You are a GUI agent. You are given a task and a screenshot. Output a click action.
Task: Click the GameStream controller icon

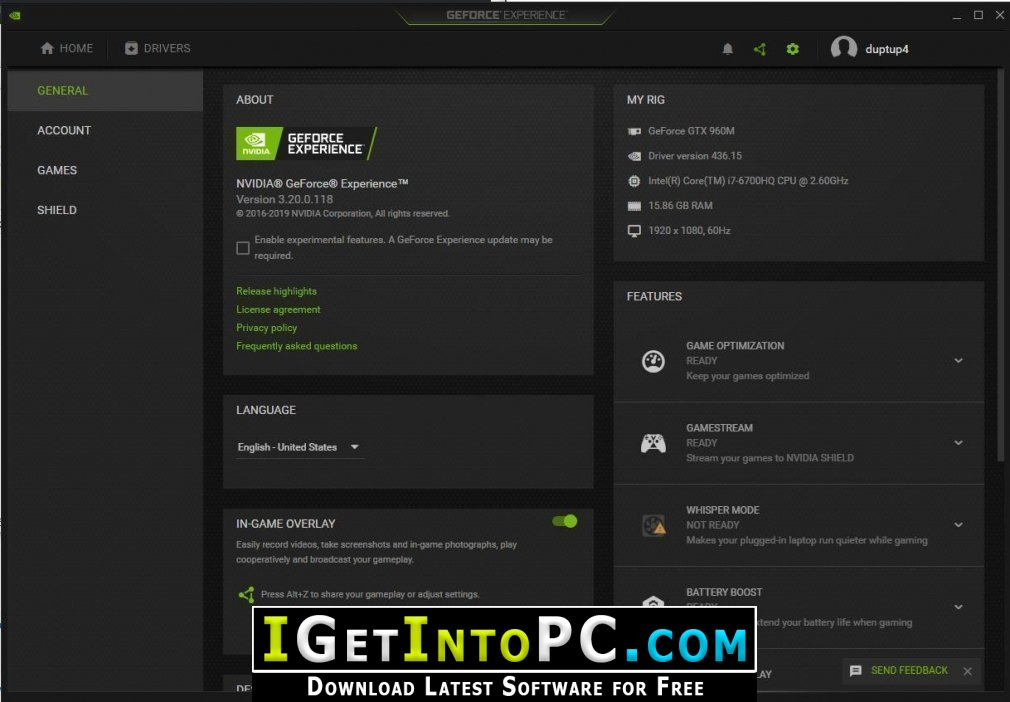point(653,443)
